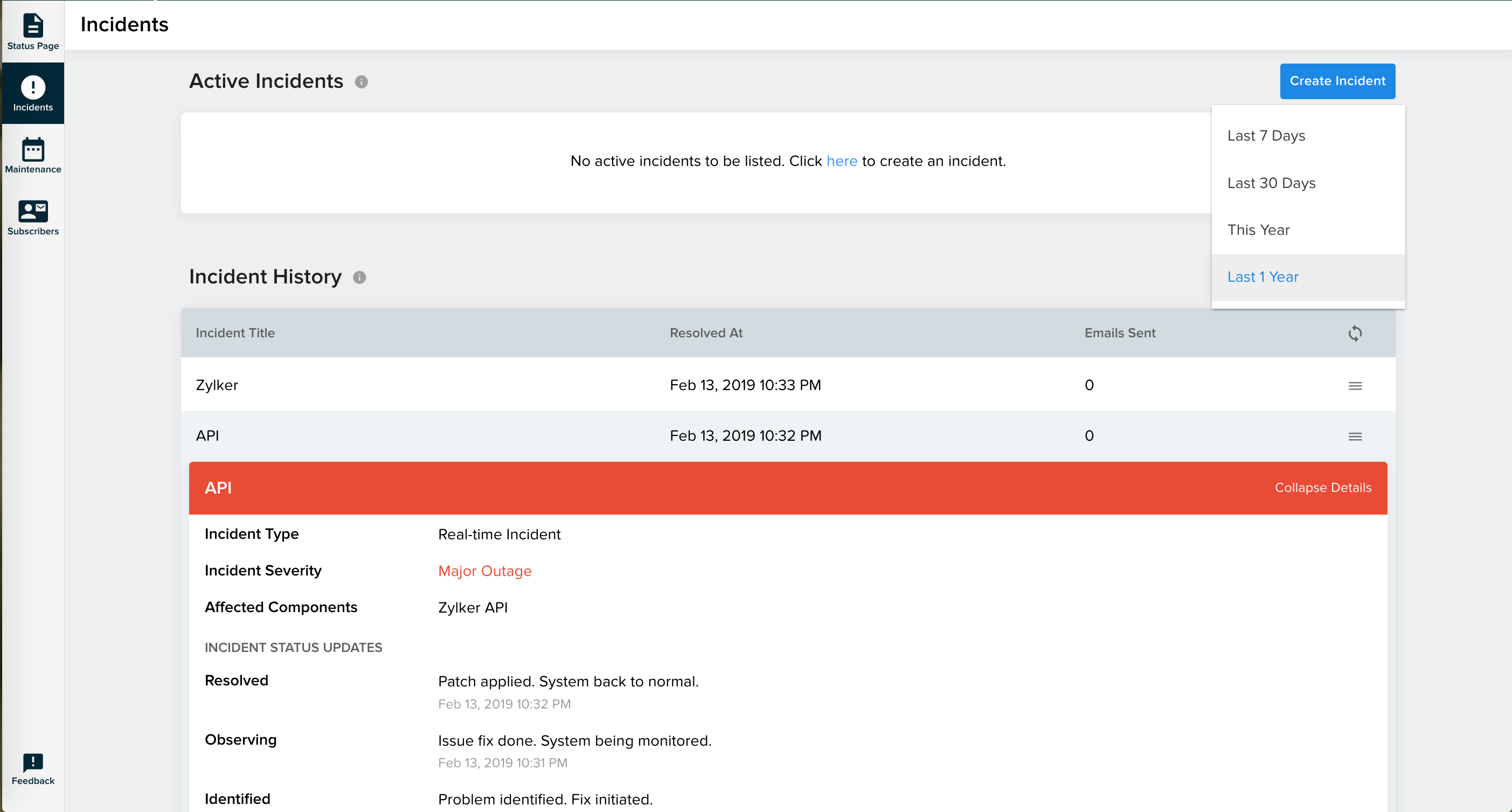Select Last 1 Year filter option
Screen dimensions: 1512x812
pos(1263,276)
